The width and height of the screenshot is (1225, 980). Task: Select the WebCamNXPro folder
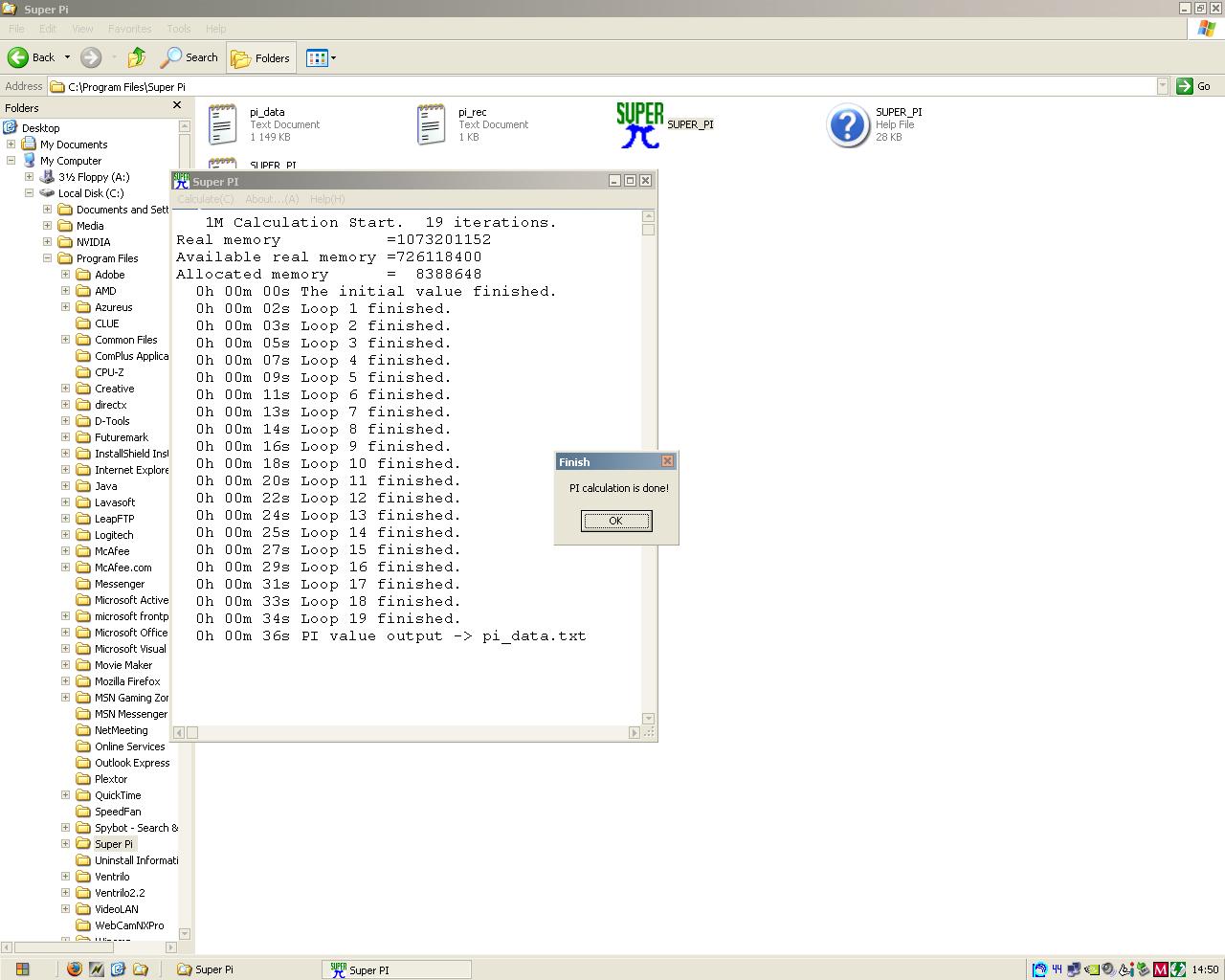(x=129, y=925)
